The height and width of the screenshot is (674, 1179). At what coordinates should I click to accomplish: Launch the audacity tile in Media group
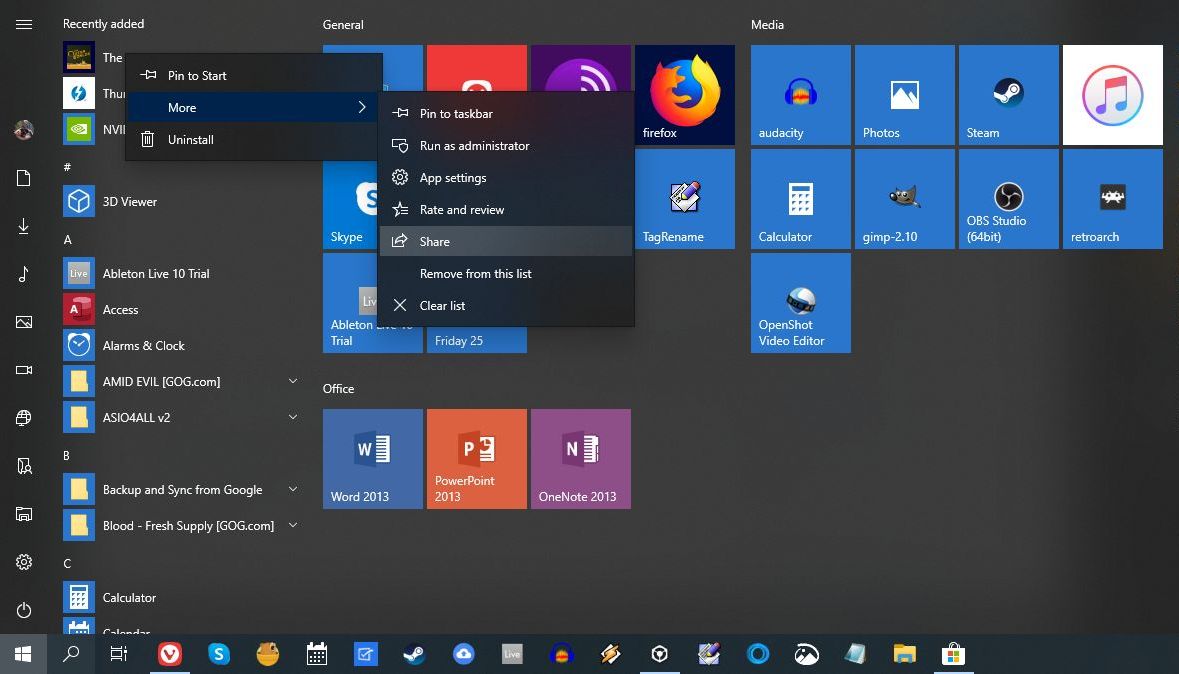(x=801, y=95)
